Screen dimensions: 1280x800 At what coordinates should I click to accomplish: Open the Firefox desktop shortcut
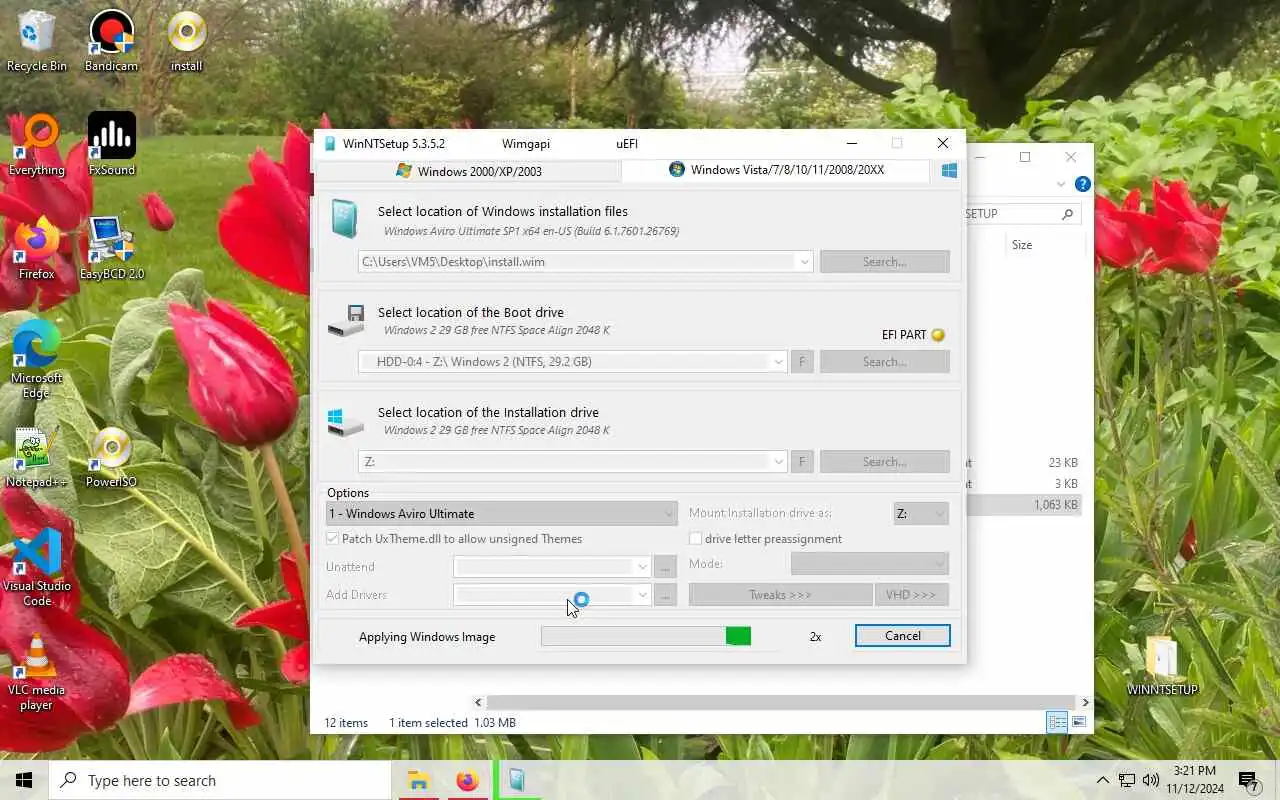(37, 250)
